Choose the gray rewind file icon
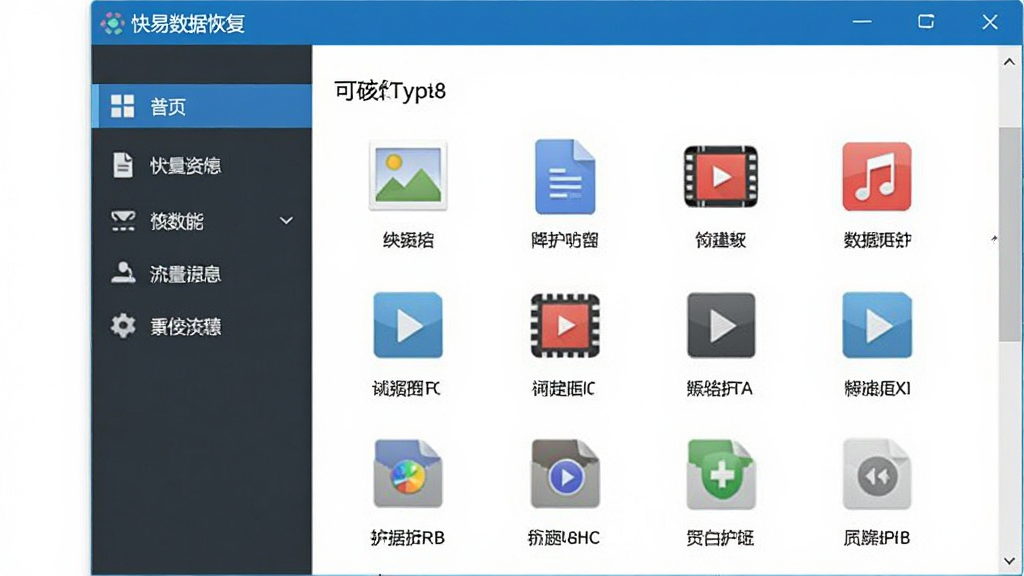This screenshot has height=576, width=1024. [876, 474]
